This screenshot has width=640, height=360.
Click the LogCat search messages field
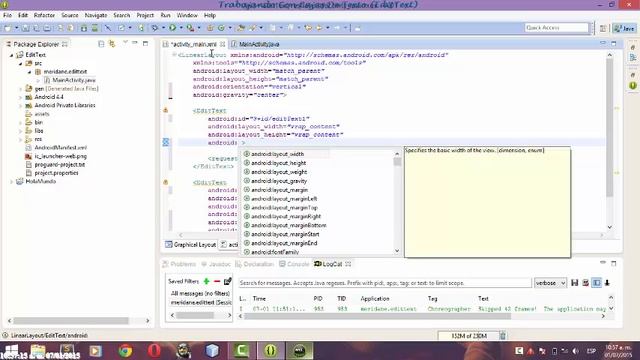[384, 283]
